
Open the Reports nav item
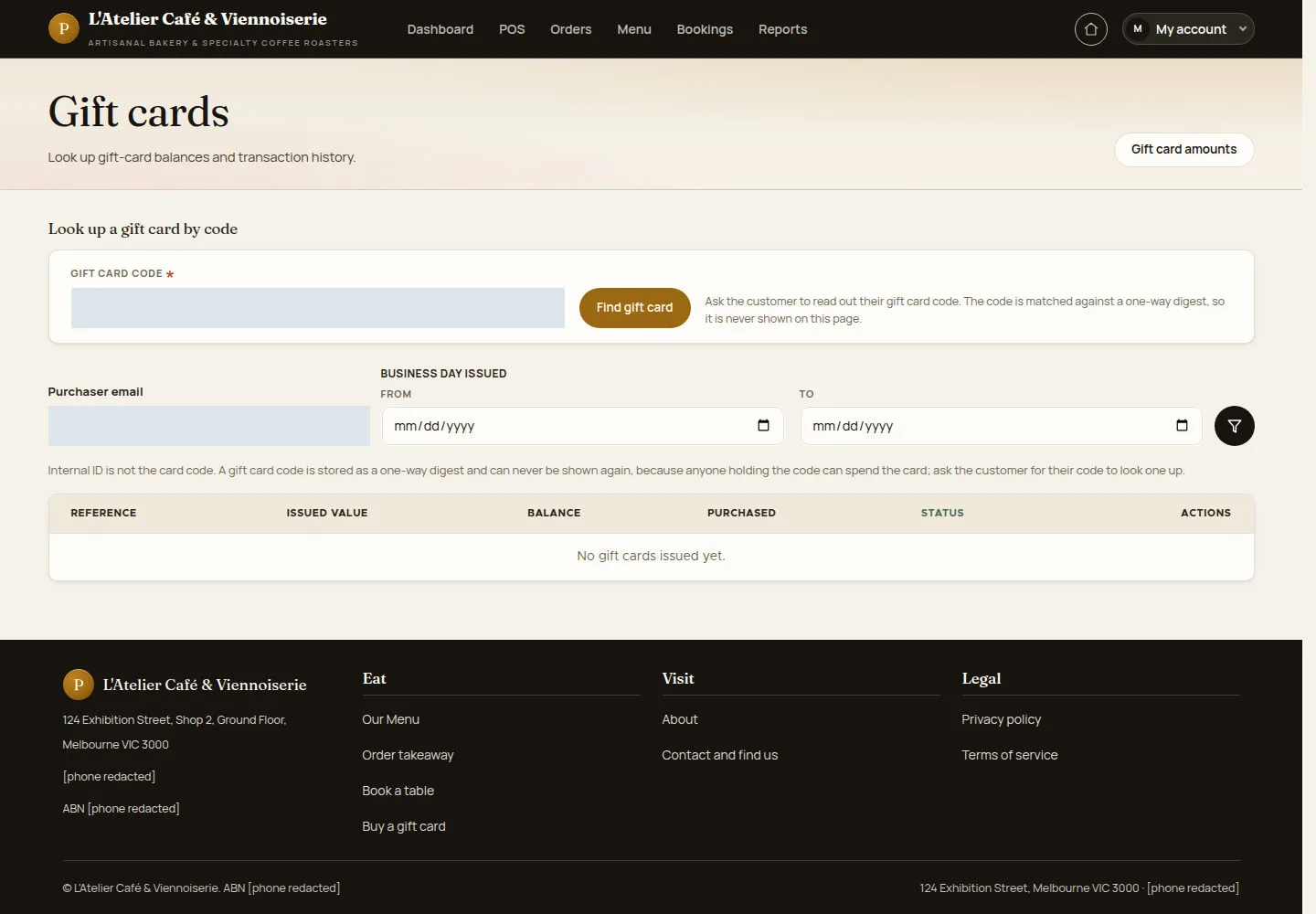click(783, 29)
